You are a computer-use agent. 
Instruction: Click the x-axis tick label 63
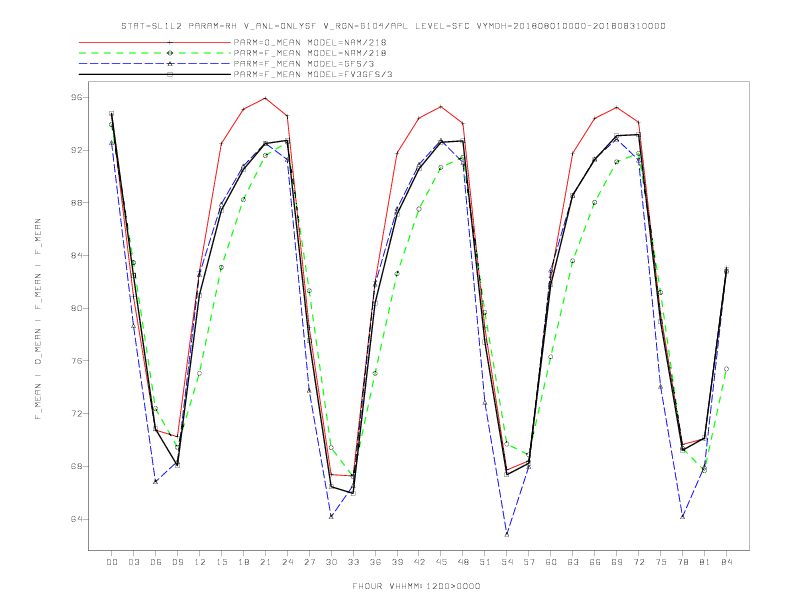(573, 562)
